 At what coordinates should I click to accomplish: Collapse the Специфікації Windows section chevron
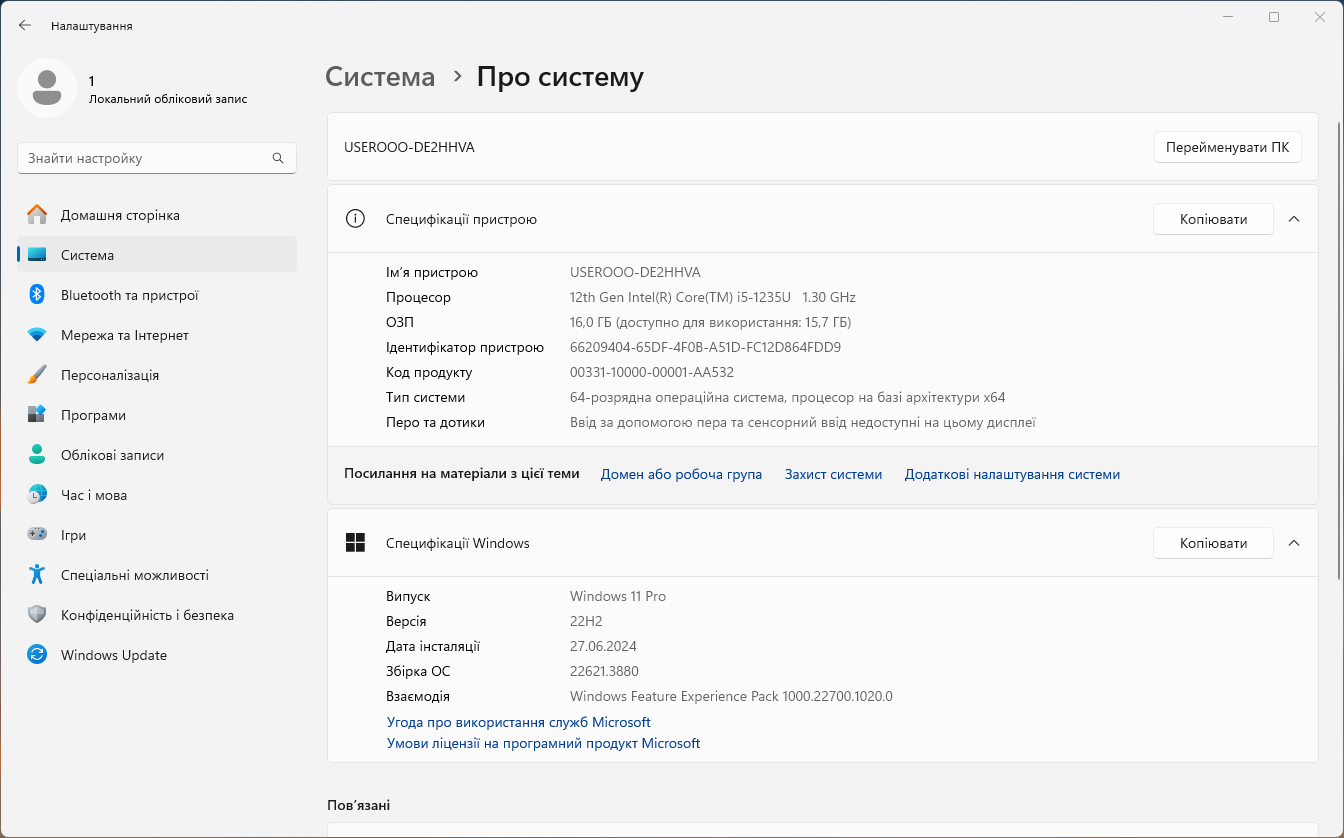coord(1294,543)
